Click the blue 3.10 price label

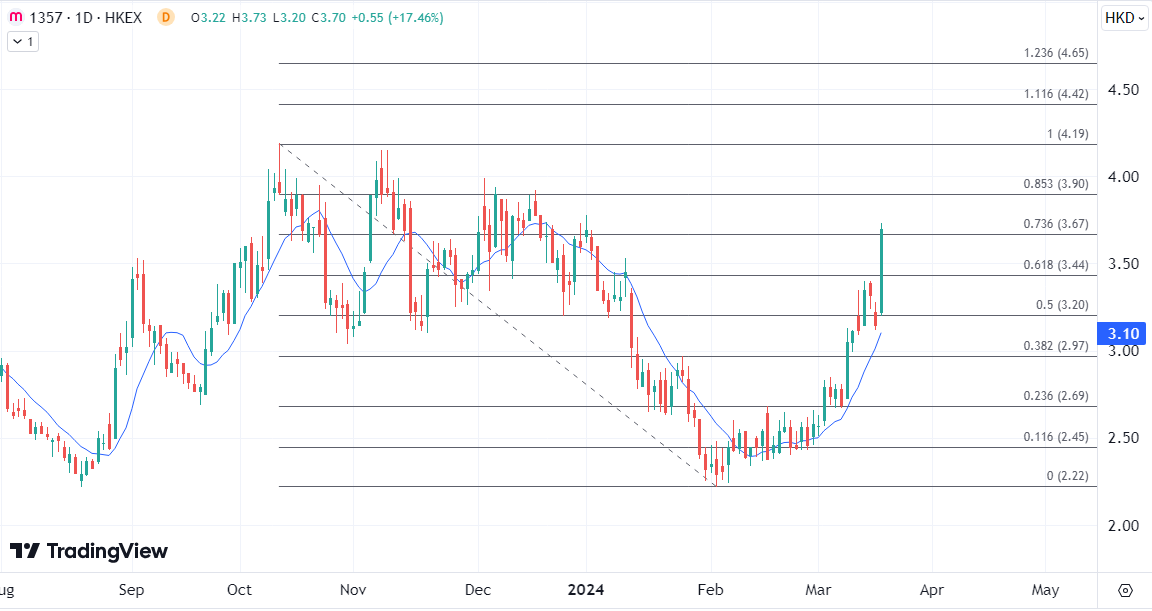click(x=1123, y=333)
